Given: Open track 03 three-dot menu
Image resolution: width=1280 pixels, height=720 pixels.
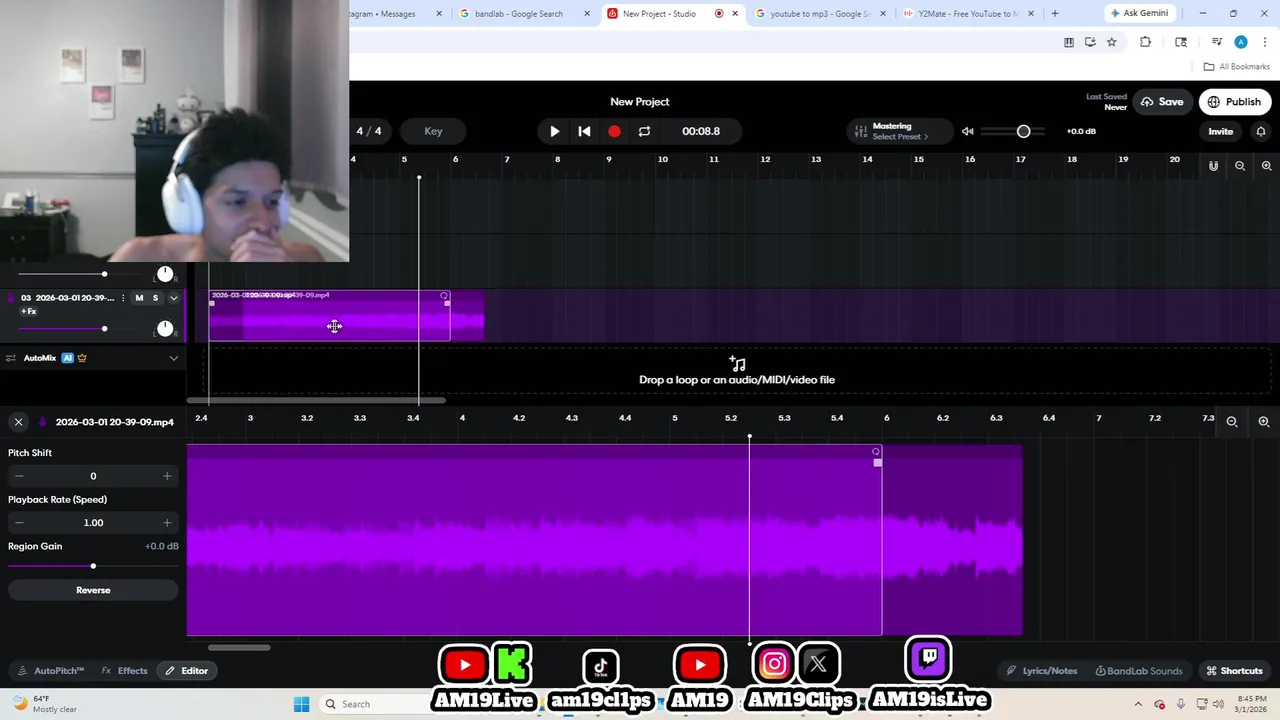Looking at the screenshot, I should point(123,298).
